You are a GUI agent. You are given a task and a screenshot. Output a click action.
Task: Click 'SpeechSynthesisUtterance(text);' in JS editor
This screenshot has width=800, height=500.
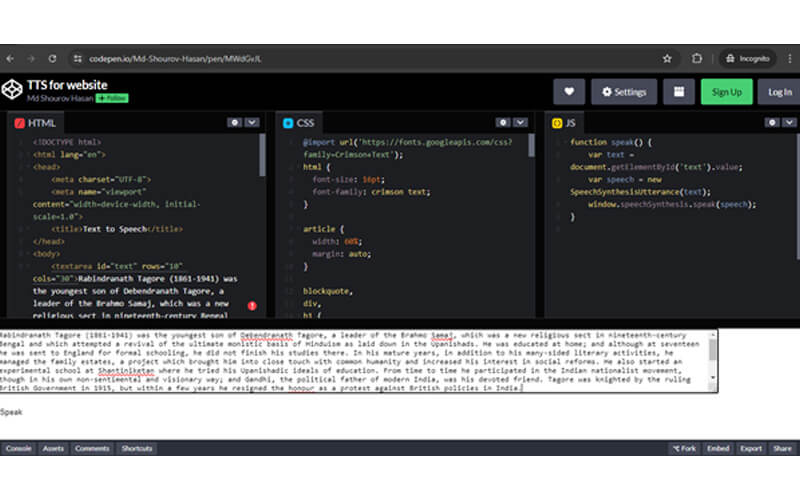[x=640, y=192]
